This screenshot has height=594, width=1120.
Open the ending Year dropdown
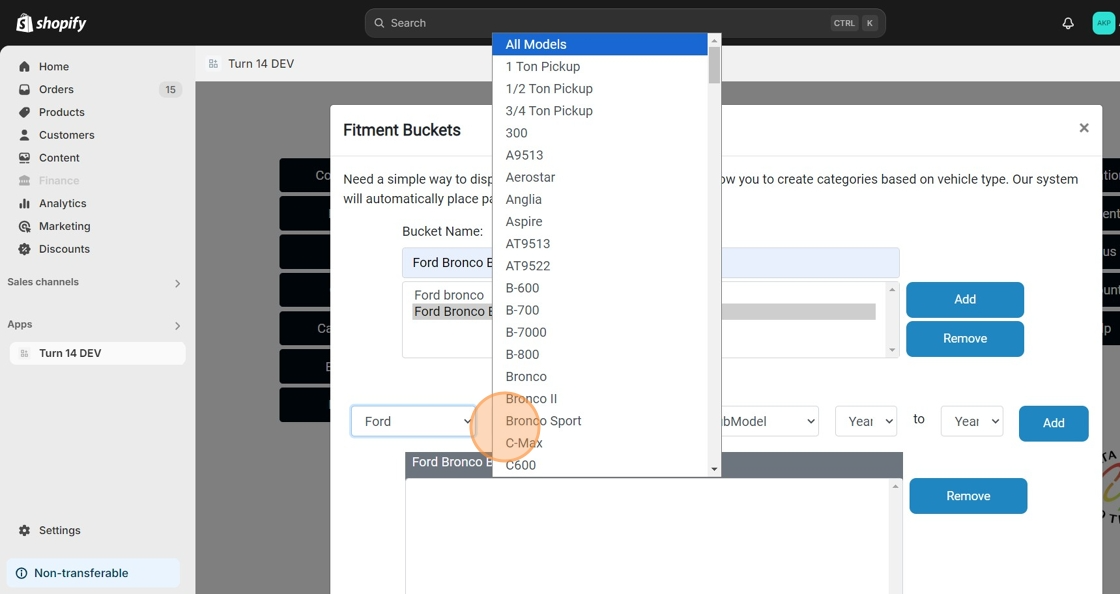tap(971, 421)
